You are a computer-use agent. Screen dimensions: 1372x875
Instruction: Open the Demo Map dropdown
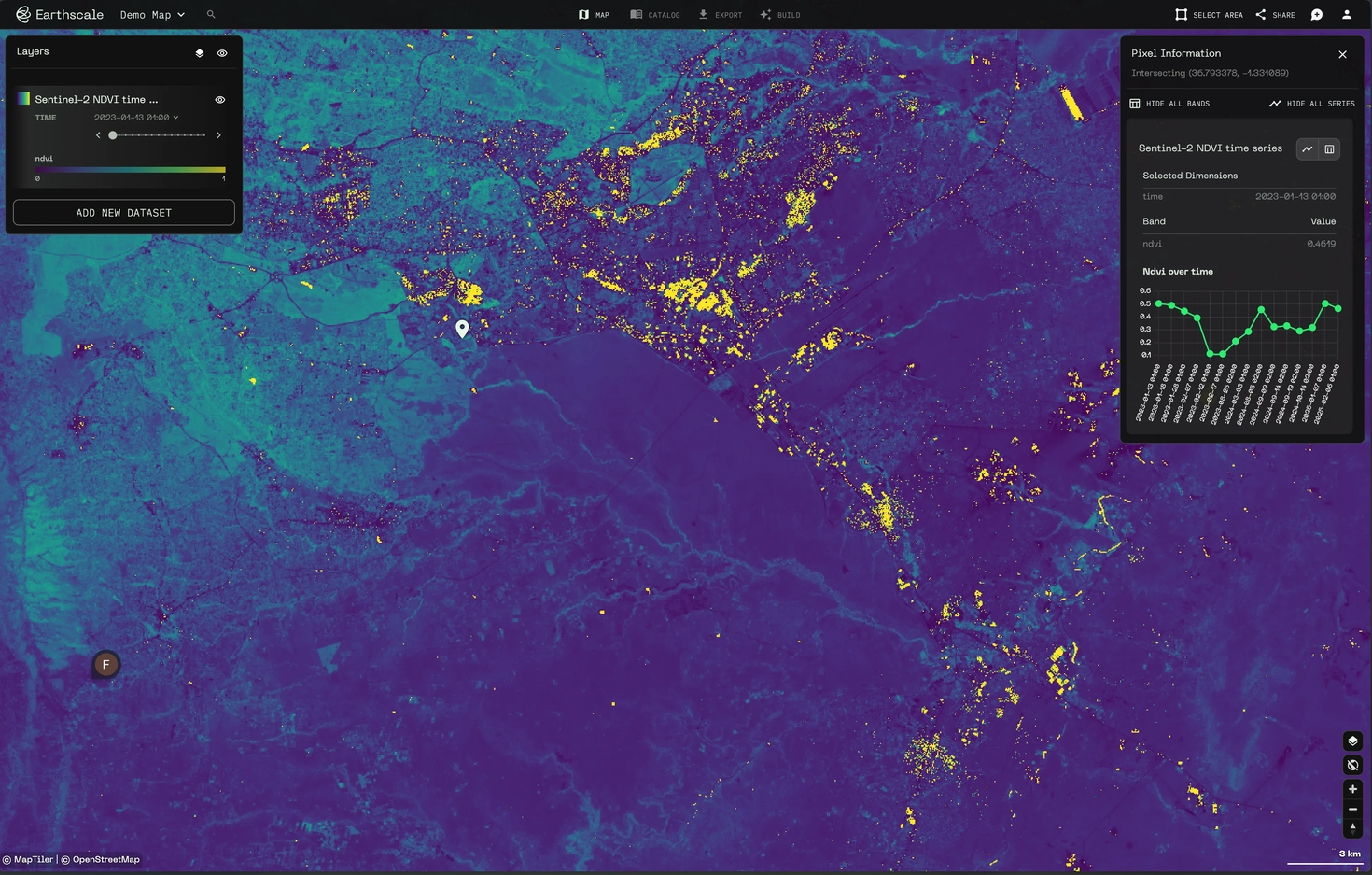tap(152, 15)
